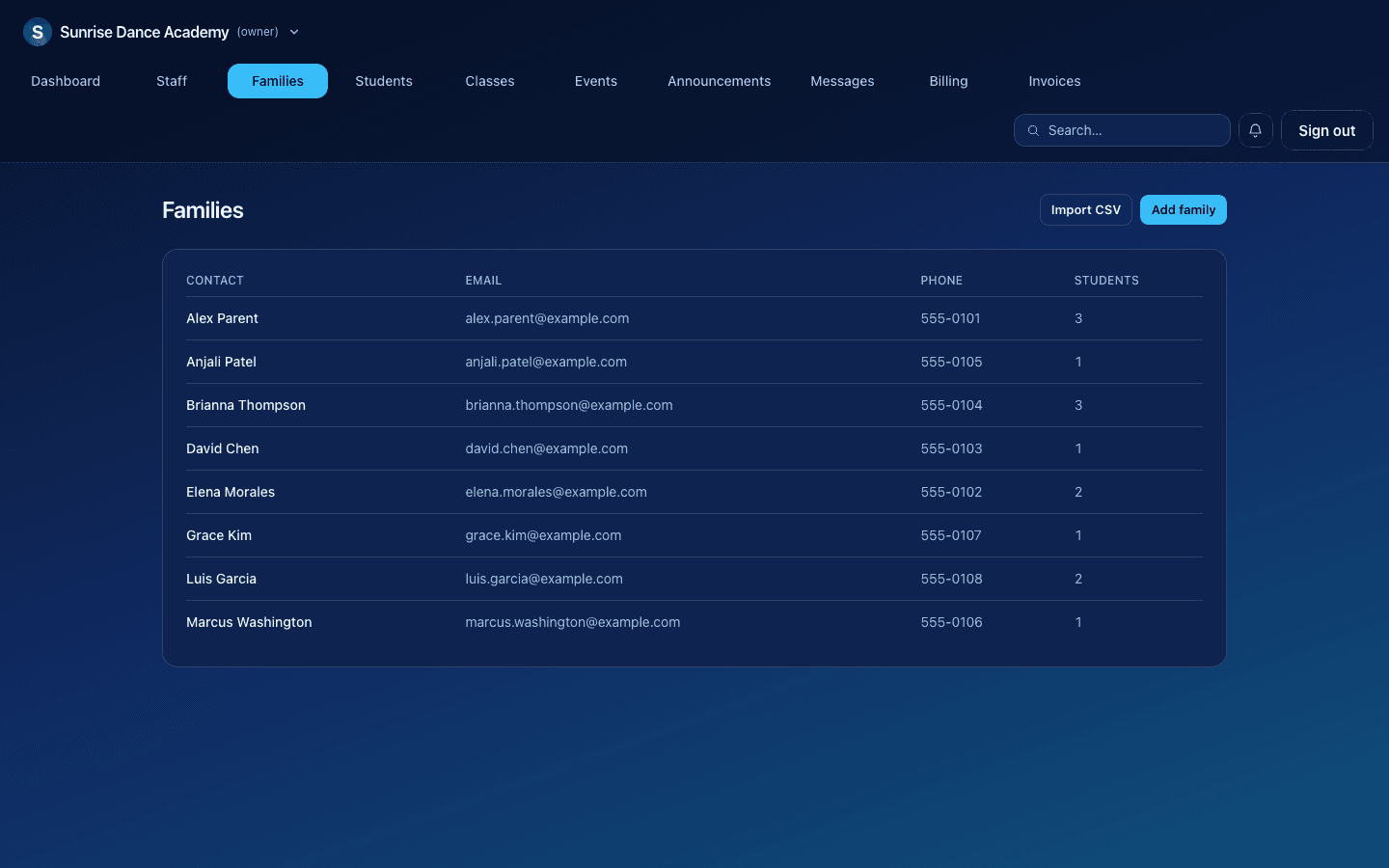Click the Add family button
The height and width of the screenshot is (868, 1389).
[x=1184, y=209]
